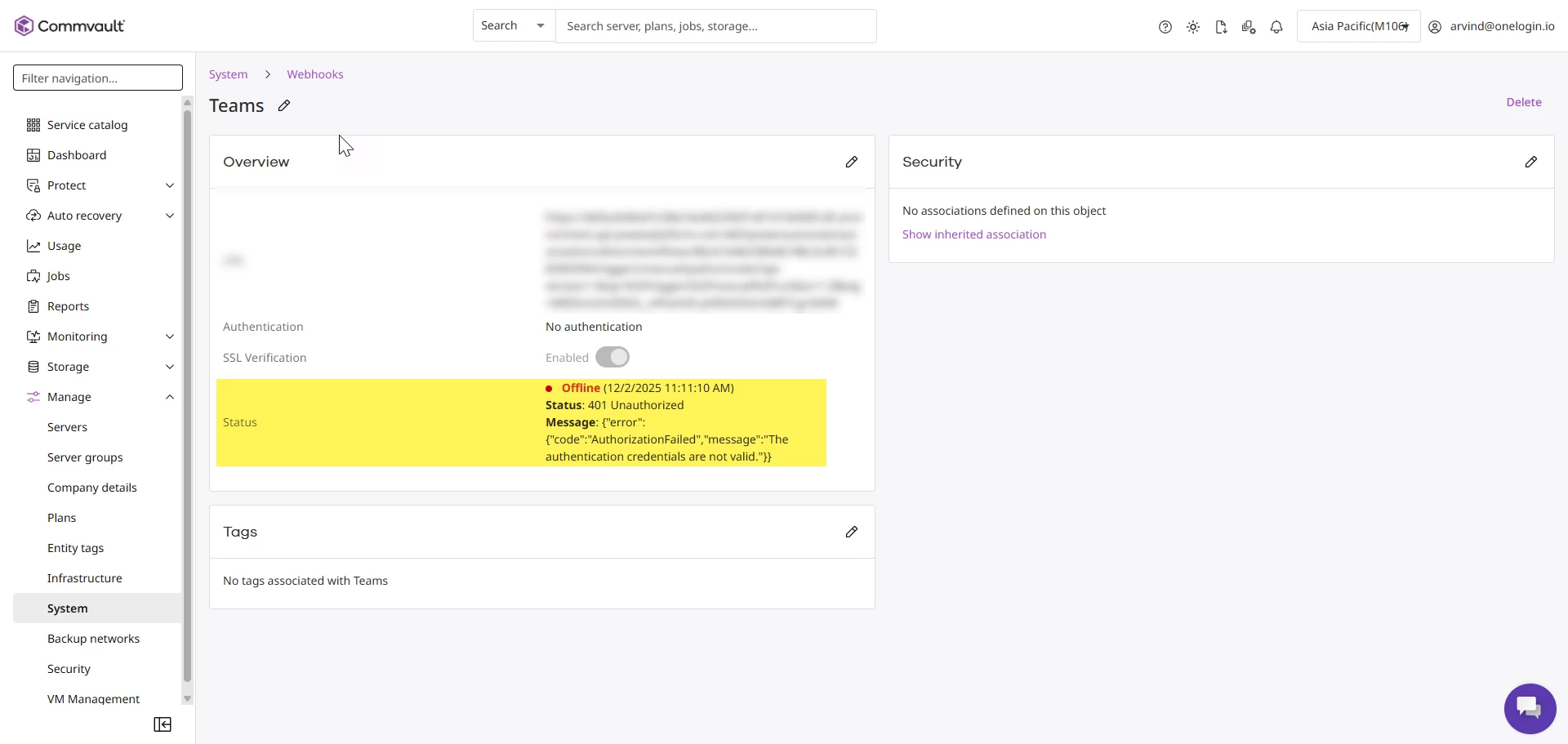This screenshot has height=744, width=1568.
Task: Edit the Teams webhook name
Action: pyautogui.click(x=284, y=105)
